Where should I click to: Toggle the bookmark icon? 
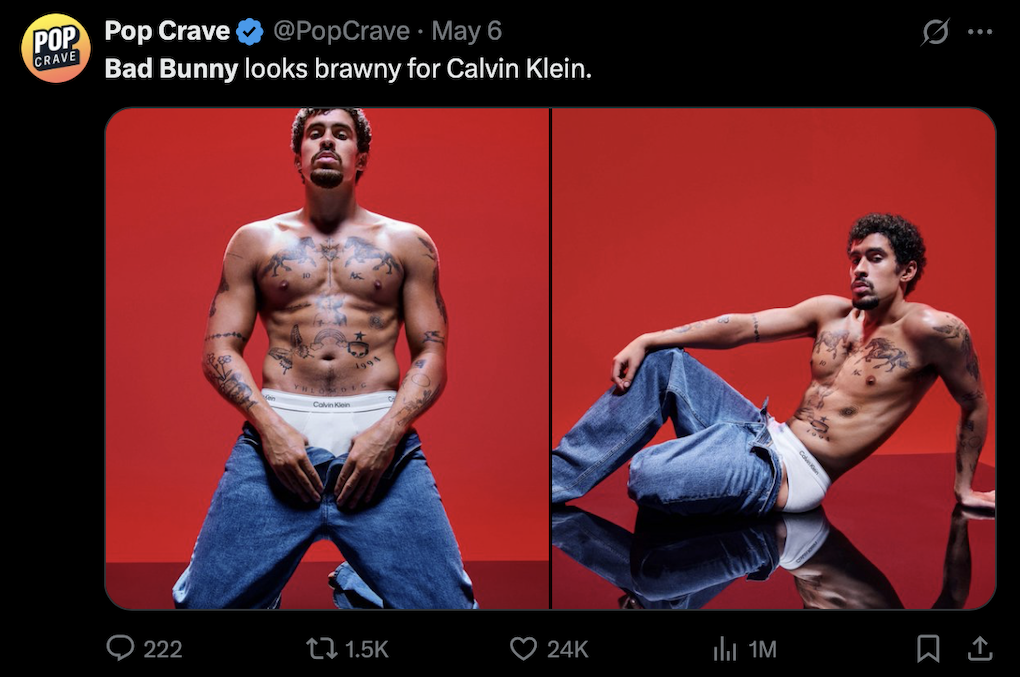coord(928,649)
